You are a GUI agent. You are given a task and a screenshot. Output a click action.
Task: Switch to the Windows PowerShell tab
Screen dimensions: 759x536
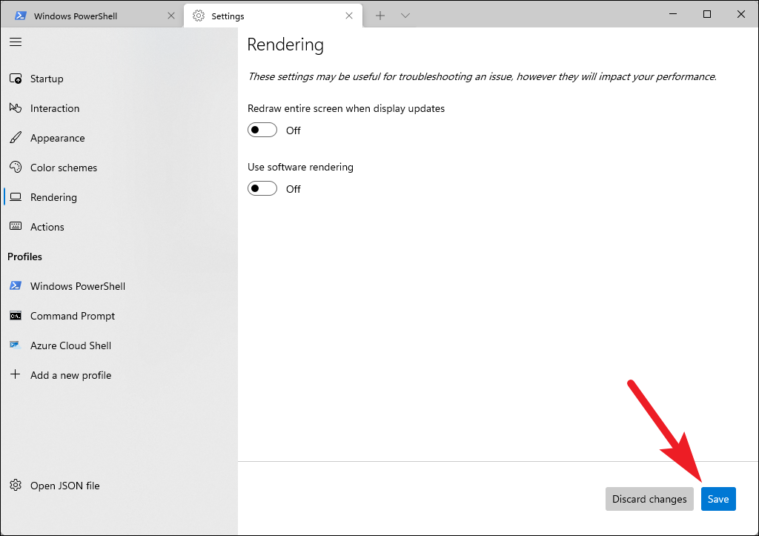[x=92, y=16]
